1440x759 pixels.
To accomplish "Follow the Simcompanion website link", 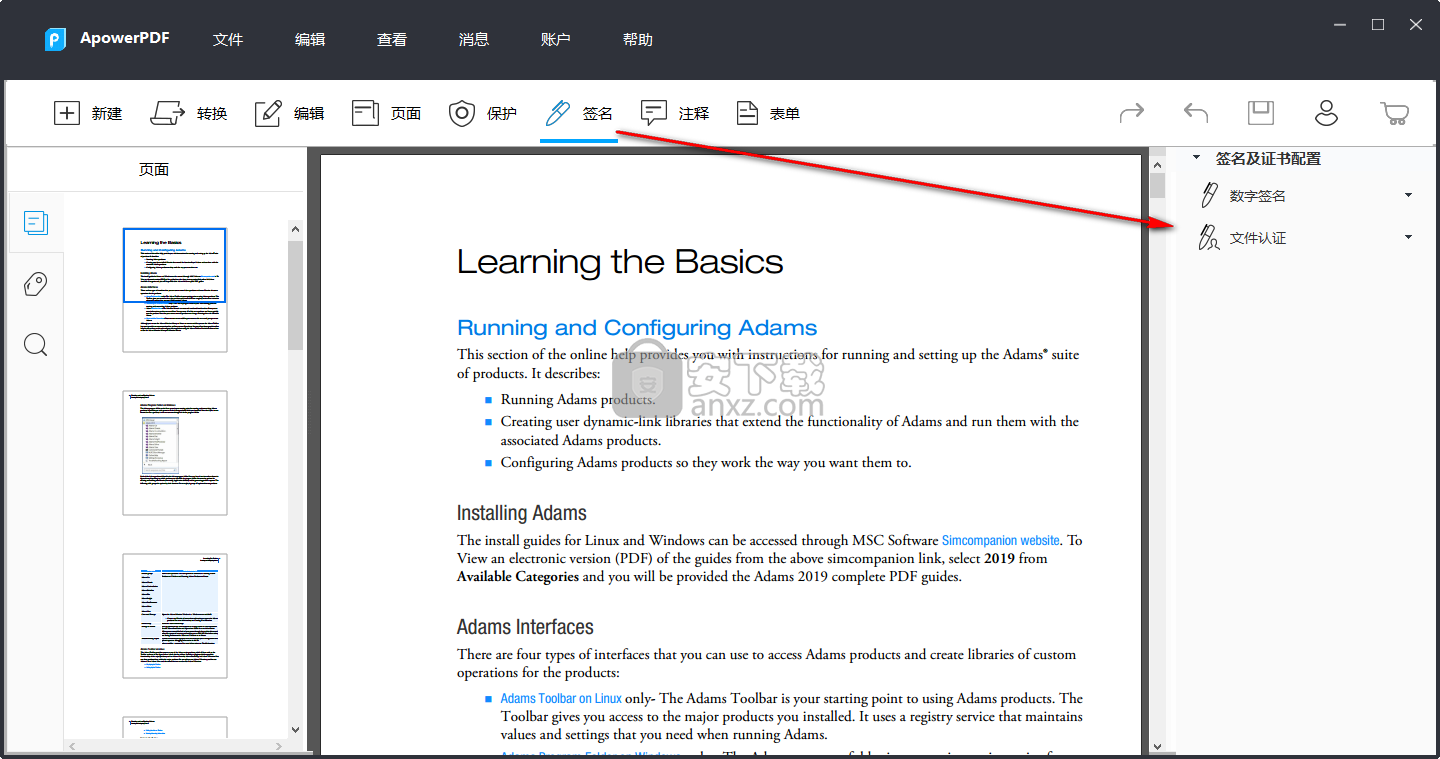I will coord(1000,540).
